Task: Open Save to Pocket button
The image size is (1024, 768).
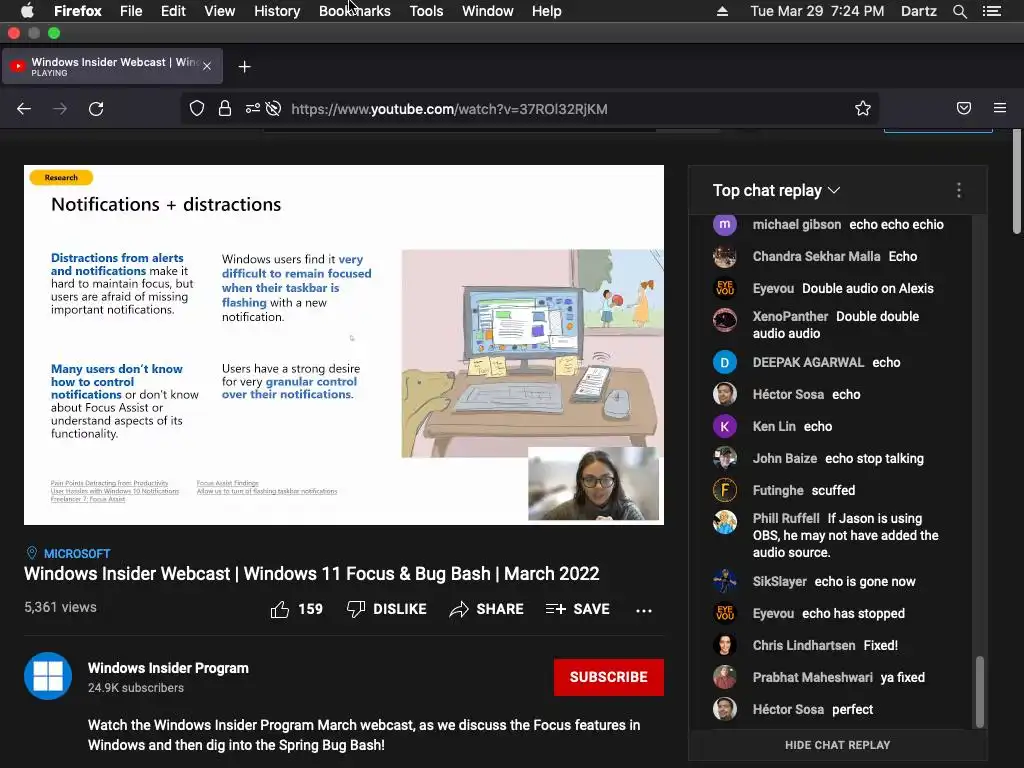Action: pos(964,108)
